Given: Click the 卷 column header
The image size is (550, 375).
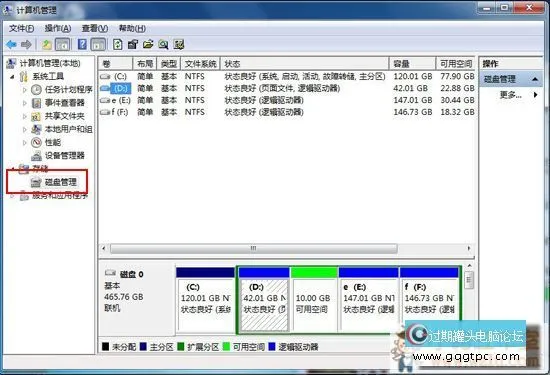Looking at the screenshot, I should coord(115,64).
